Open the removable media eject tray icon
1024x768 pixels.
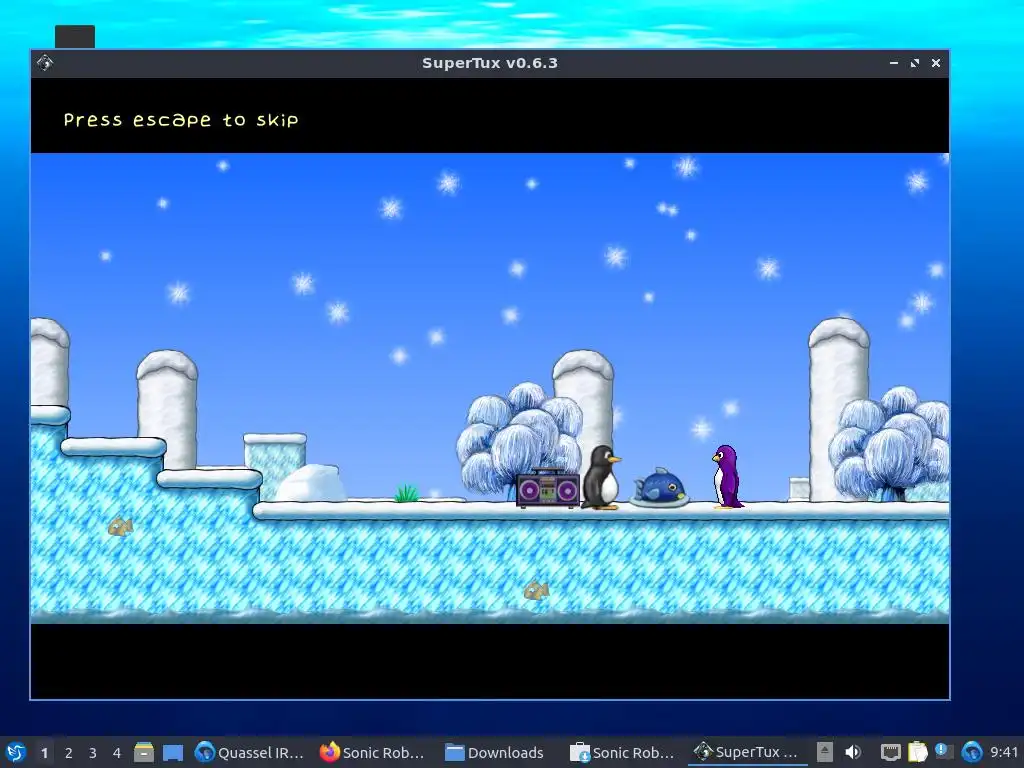pyautogui.click(x=825, y=752)
